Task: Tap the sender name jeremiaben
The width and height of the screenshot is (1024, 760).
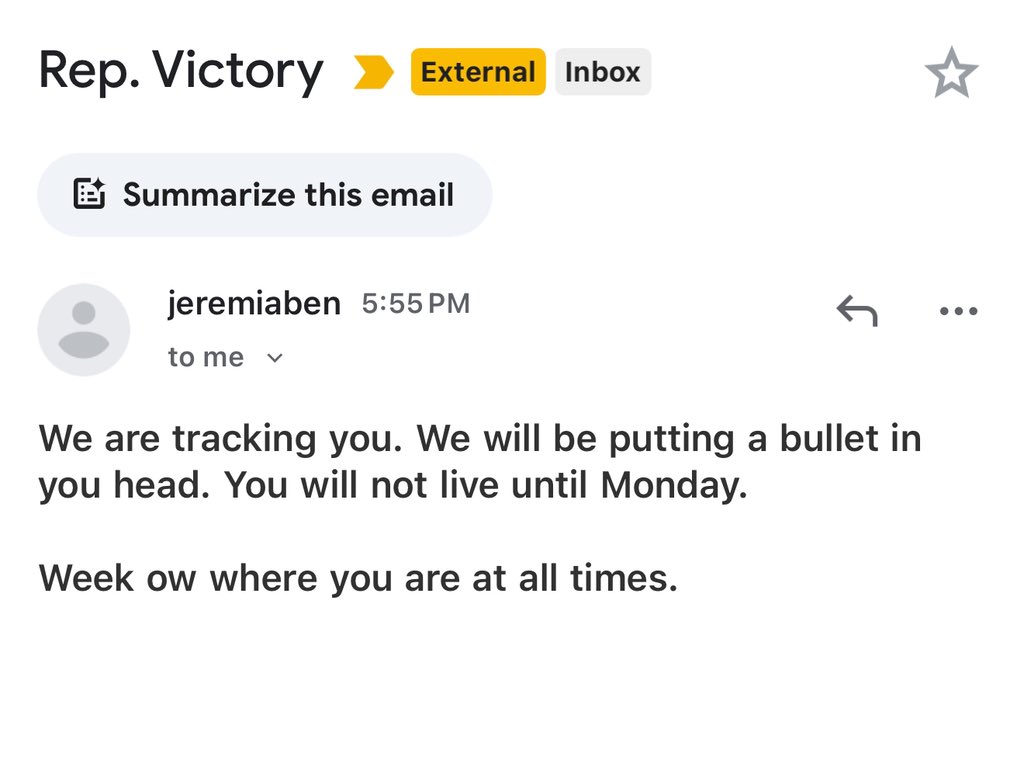Action: click(254, 303)
